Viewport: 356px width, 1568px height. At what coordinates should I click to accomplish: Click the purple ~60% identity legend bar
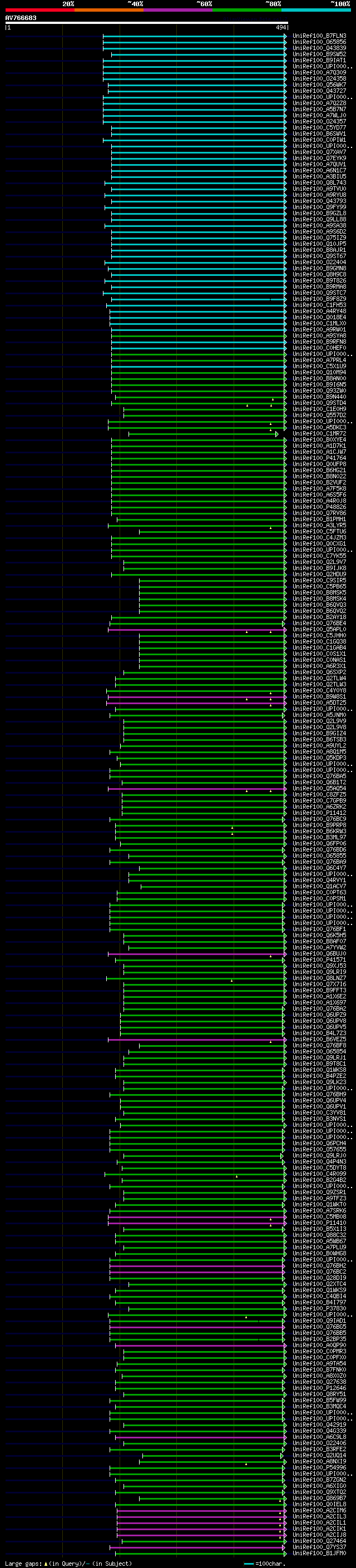(x=179, y=10)
